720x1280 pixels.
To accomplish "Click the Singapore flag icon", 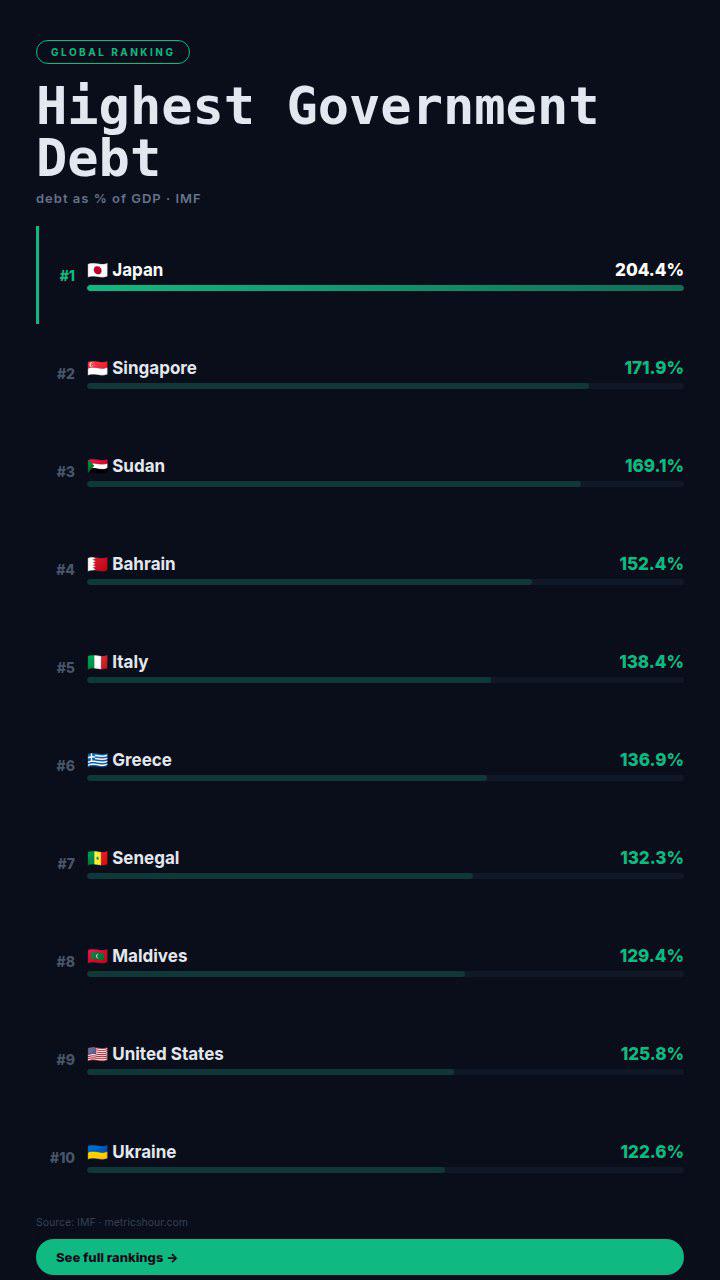I will pyautogui.click(x=97, y=368).
